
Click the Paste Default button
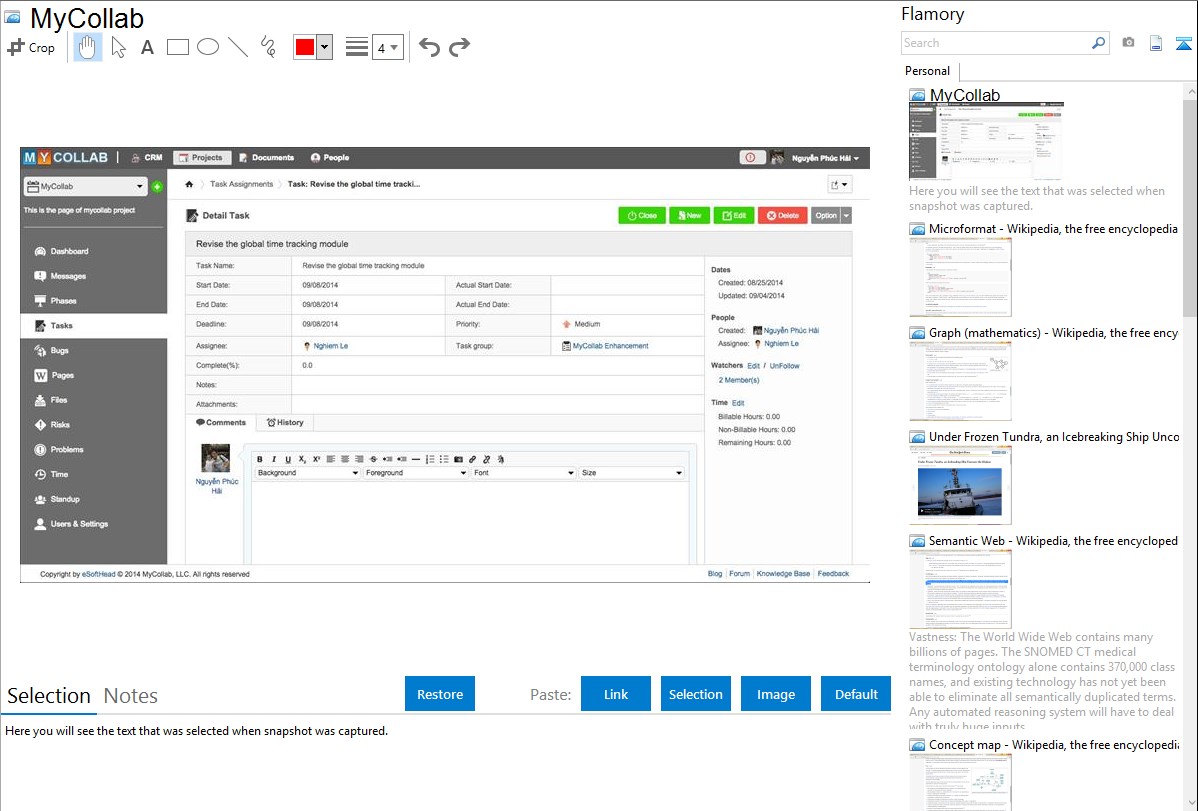tap(856, 694)
